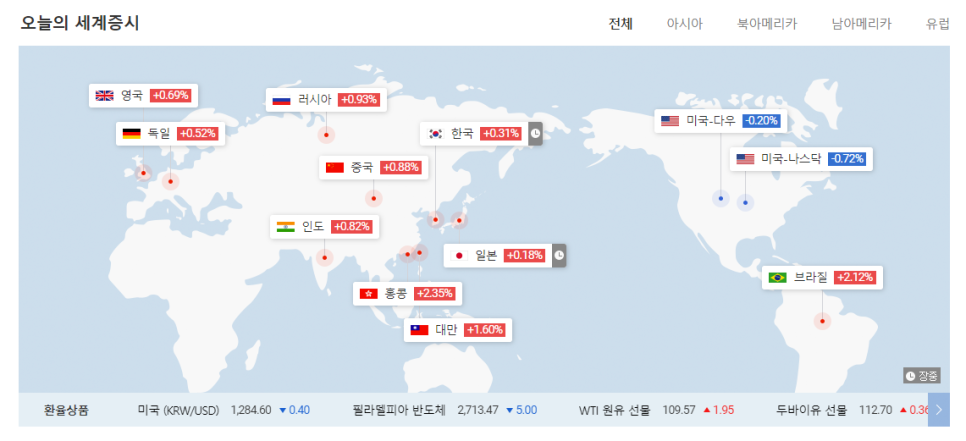Open the 홍콩 market label
966x441 pixels.
408,294
